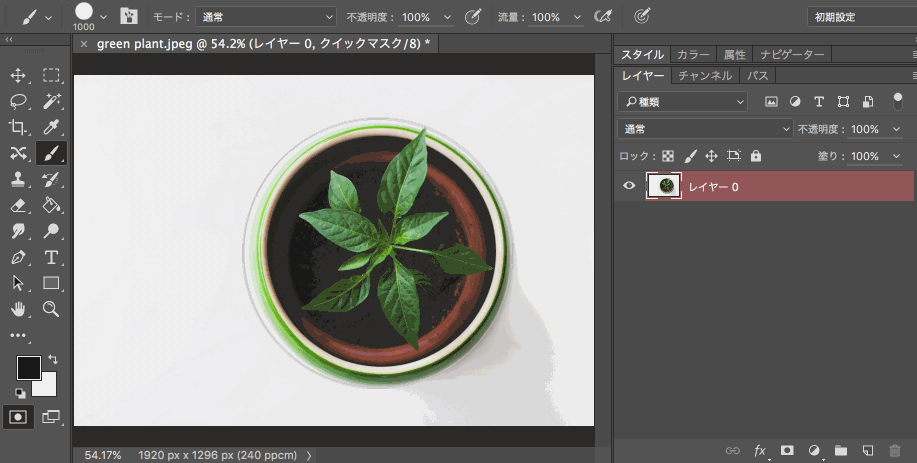Select the Zoom magnifier tool
Screen dimensions: 917x463
point(51,309)
